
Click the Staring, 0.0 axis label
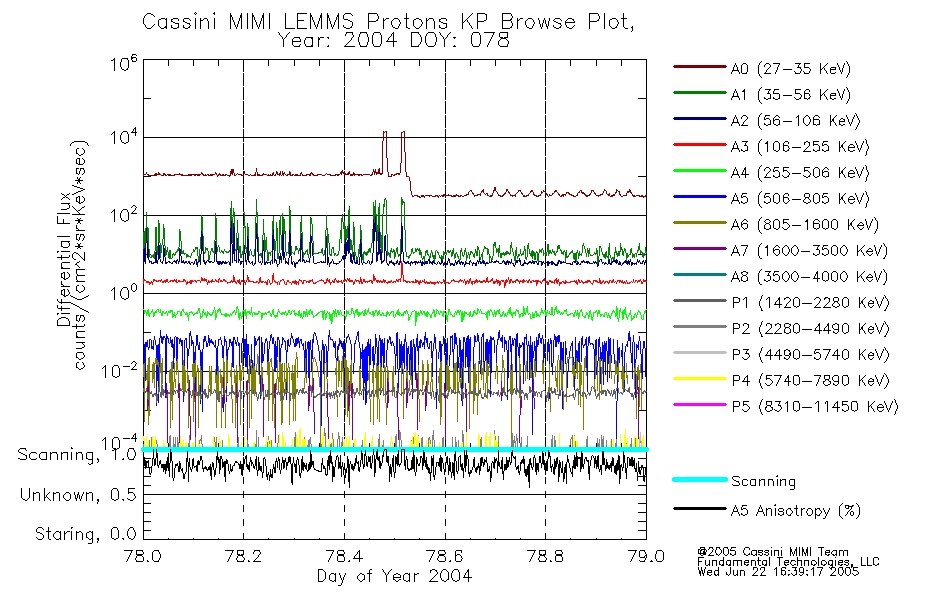coord(86,535)
